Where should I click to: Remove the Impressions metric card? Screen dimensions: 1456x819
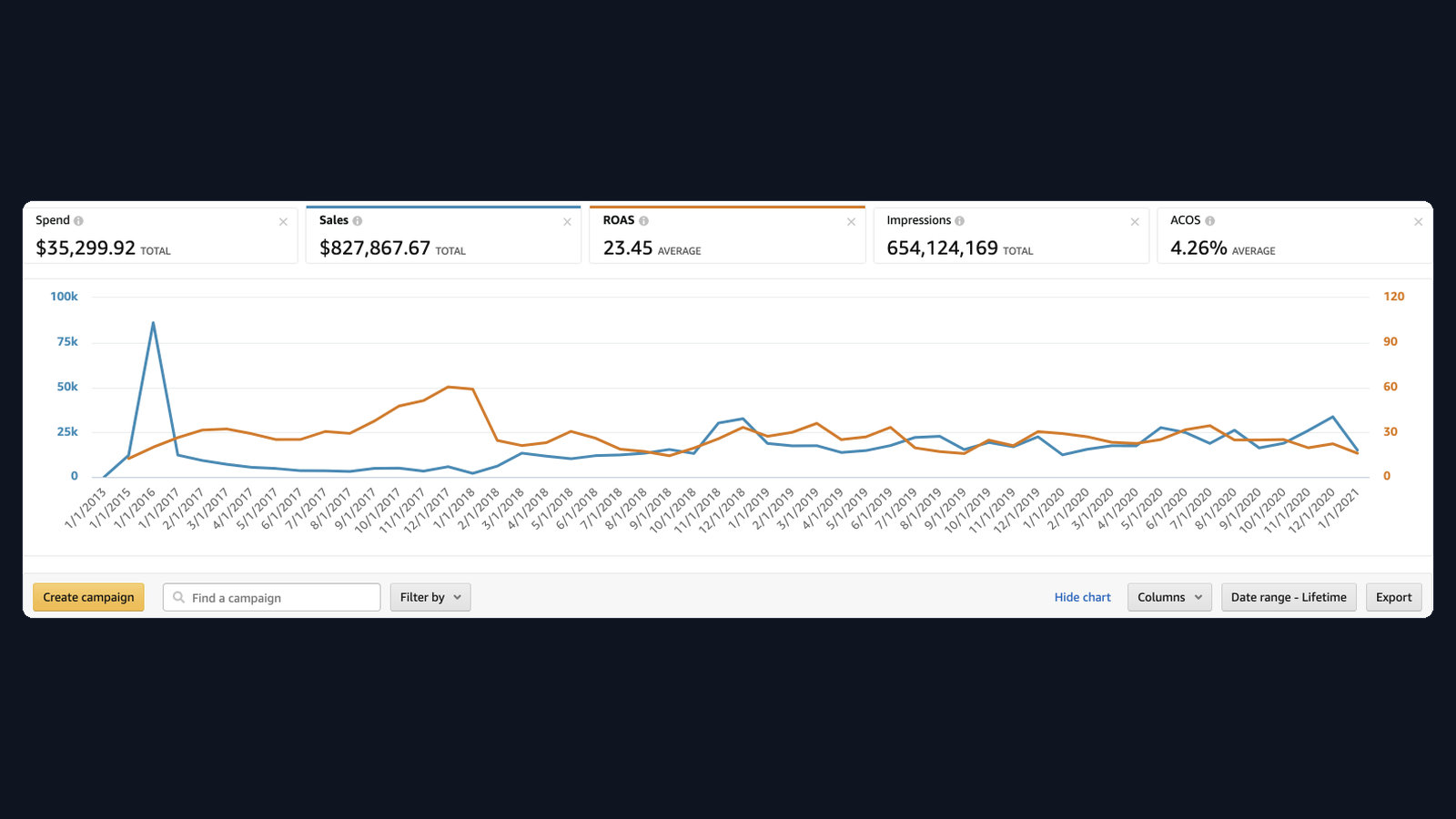click(x=1135, y=222)
